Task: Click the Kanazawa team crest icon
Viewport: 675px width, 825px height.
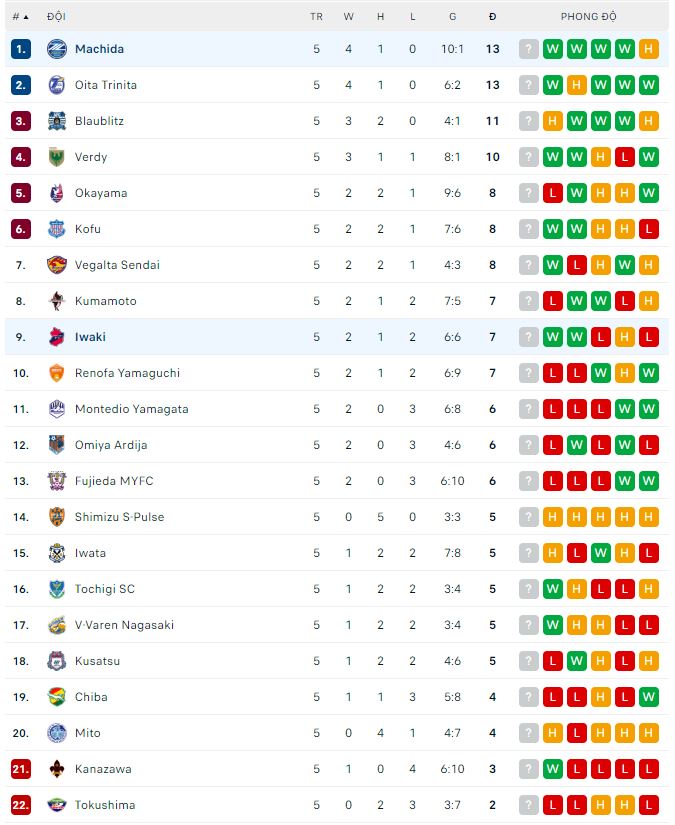Action: click(x=56, y=769)
